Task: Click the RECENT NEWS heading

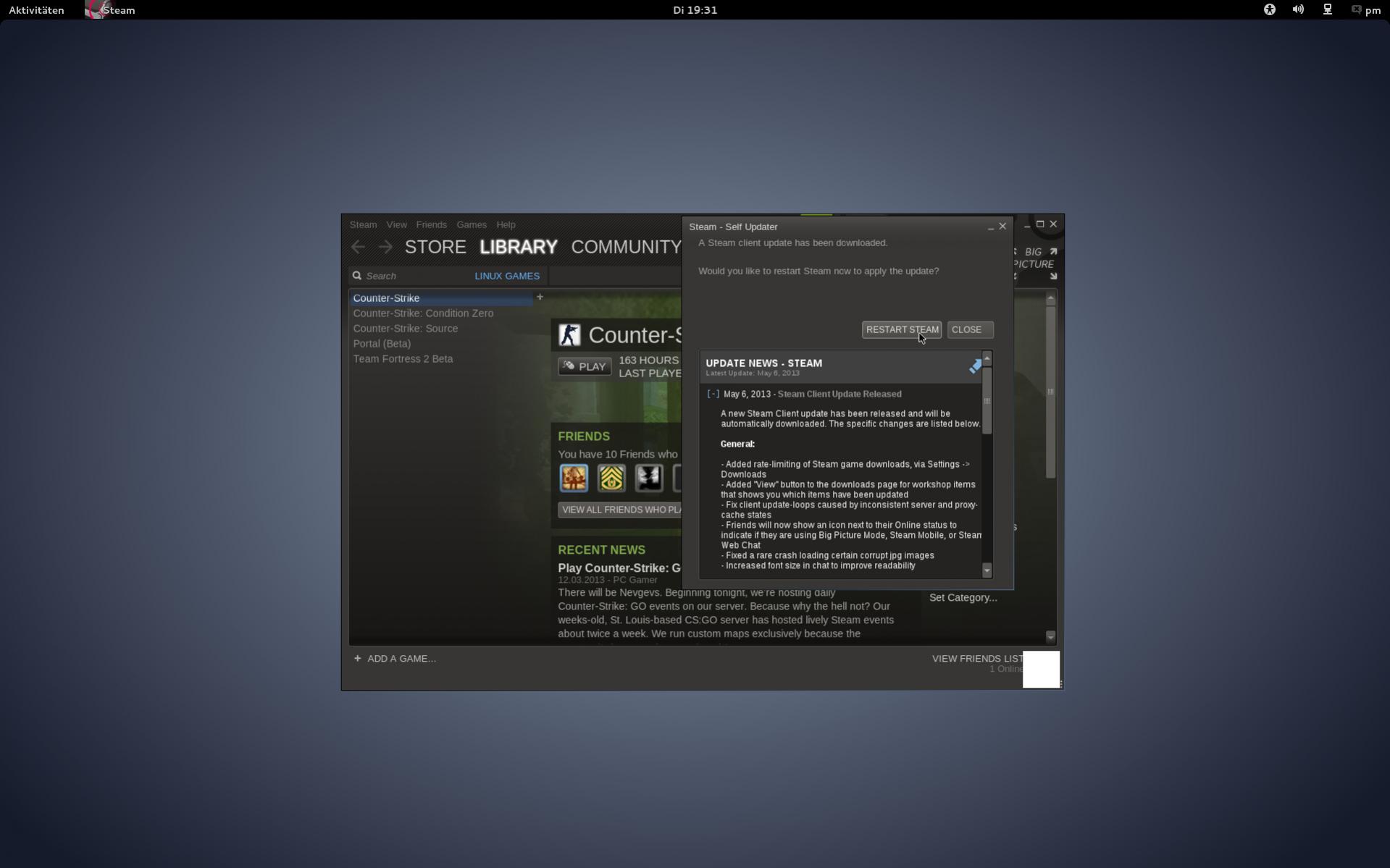Action: [x=601, y=550]
